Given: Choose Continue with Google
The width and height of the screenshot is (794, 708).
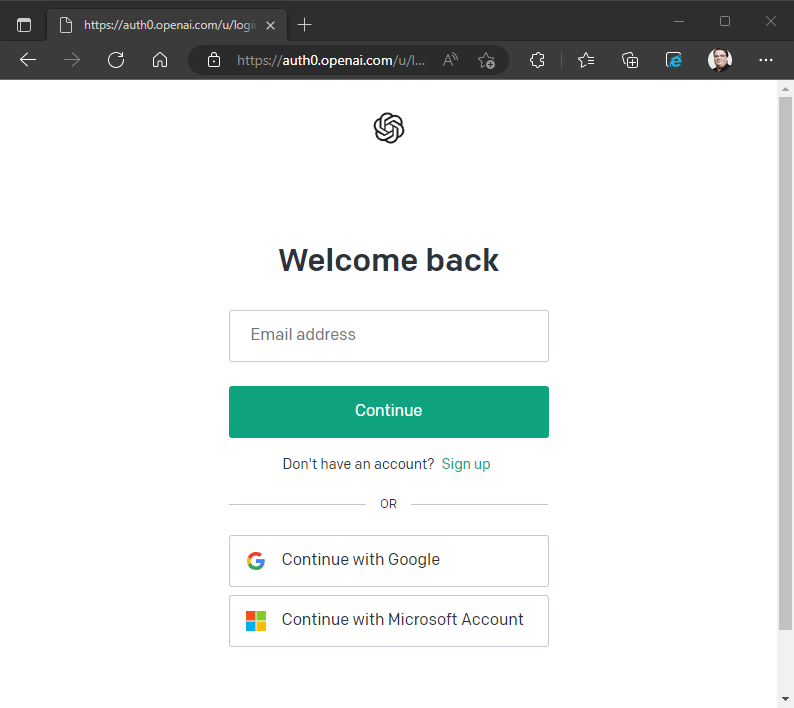Looking at the screenshot, I should (388, 560).
